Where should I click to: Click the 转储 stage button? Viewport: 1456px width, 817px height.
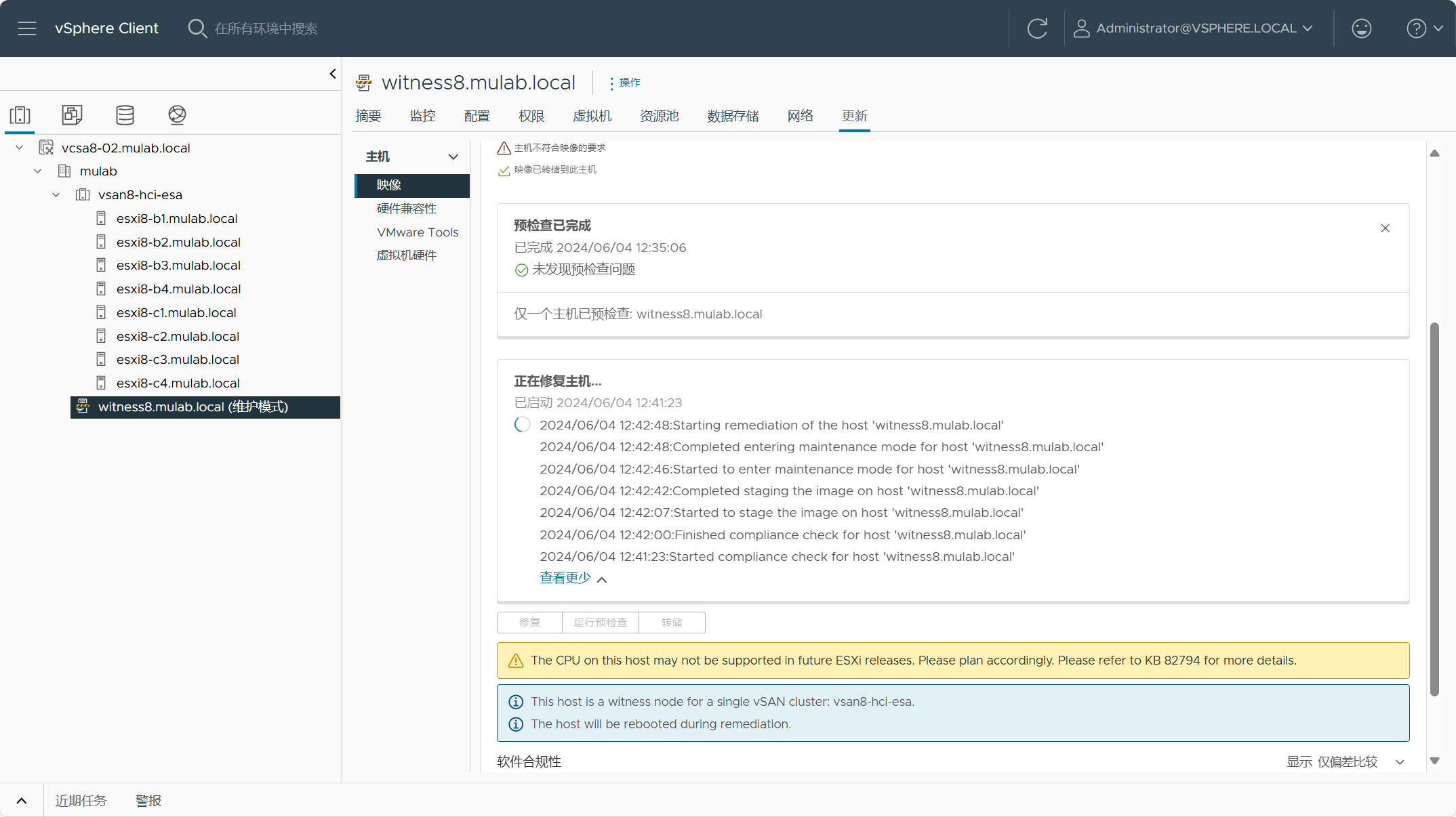tap(672, 623)
